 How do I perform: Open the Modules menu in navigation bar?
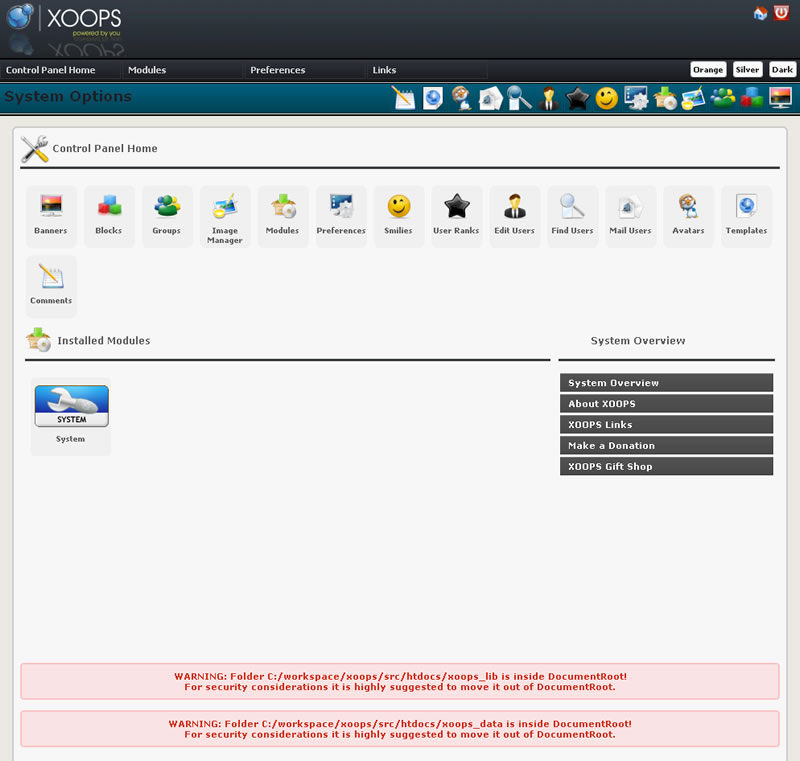pos(147,70)
